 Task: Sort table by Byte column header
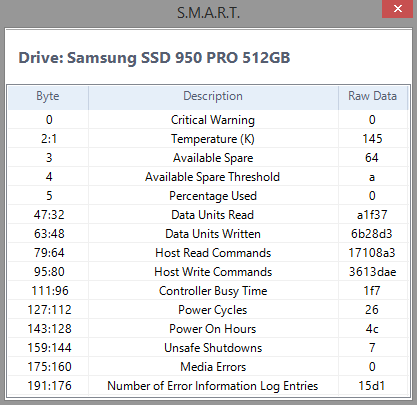(48, 96)
